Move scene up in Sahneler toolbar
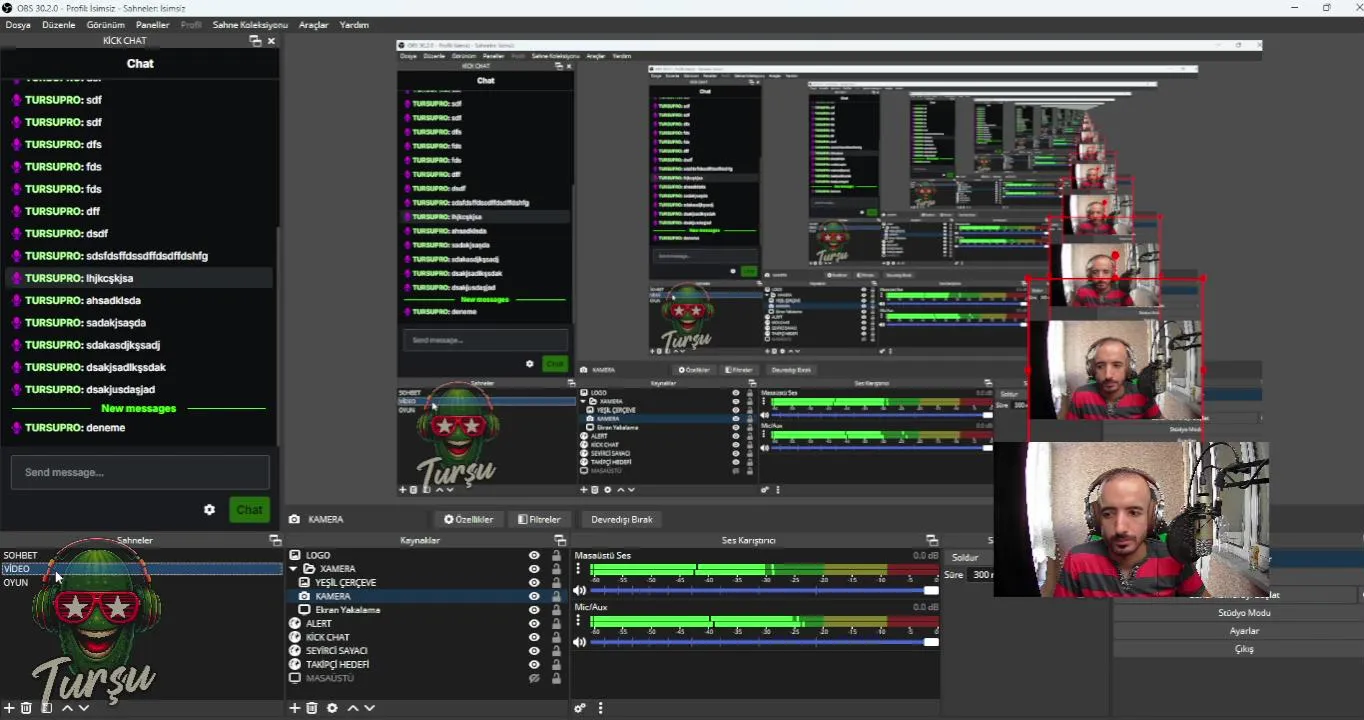The image size is (1364, 720). tap(67, 708)
